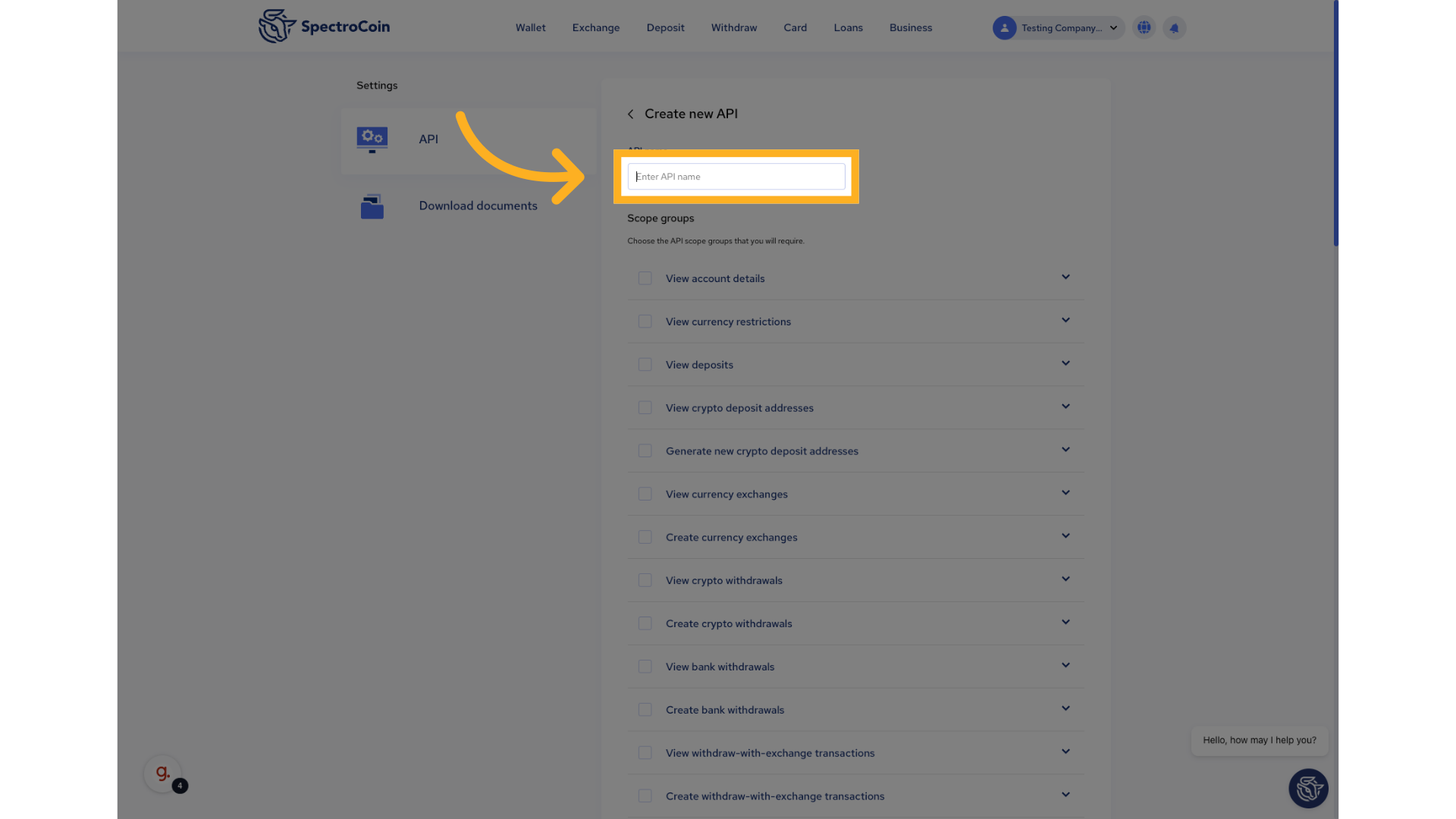This screenshot has height=819, width=1456.
Task: Click the SpectroCoin logo
Action: tap(324, 27)
